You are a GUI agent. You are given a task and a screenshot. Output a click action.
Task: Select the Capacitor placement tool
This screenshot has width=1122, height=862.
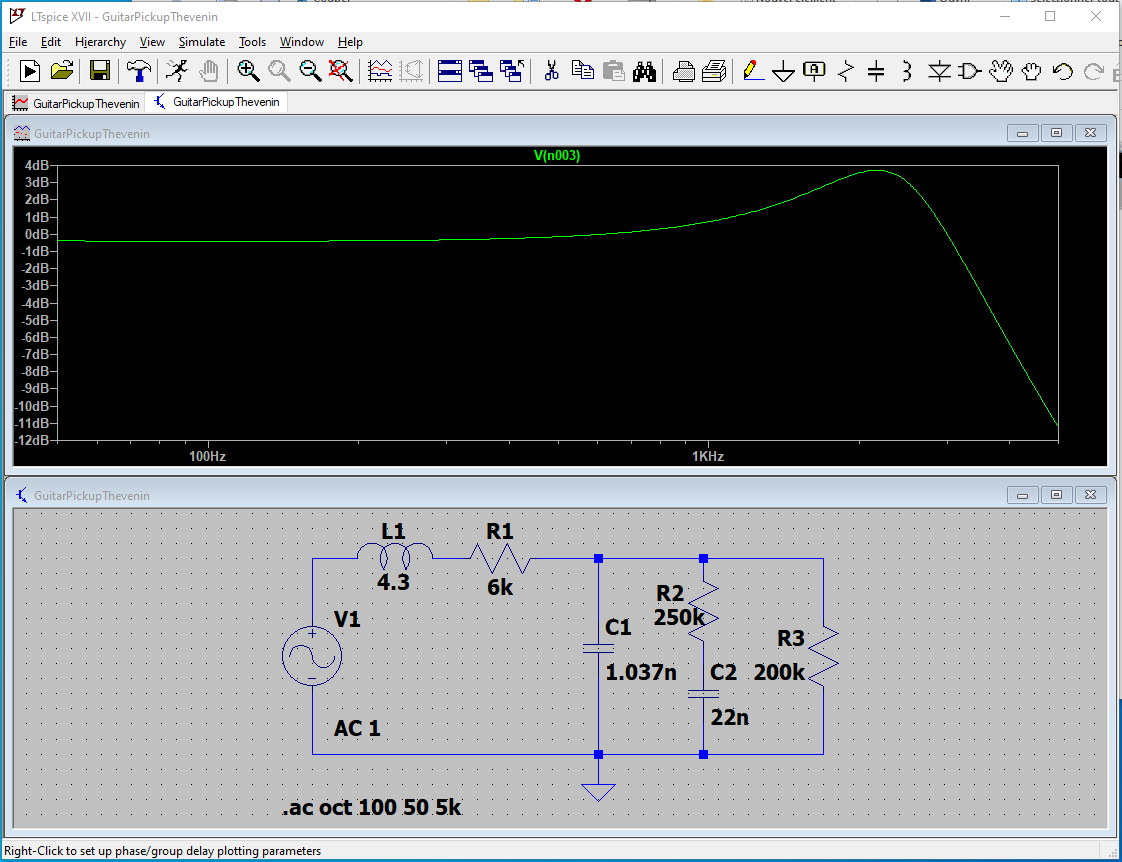coord(876,71)
